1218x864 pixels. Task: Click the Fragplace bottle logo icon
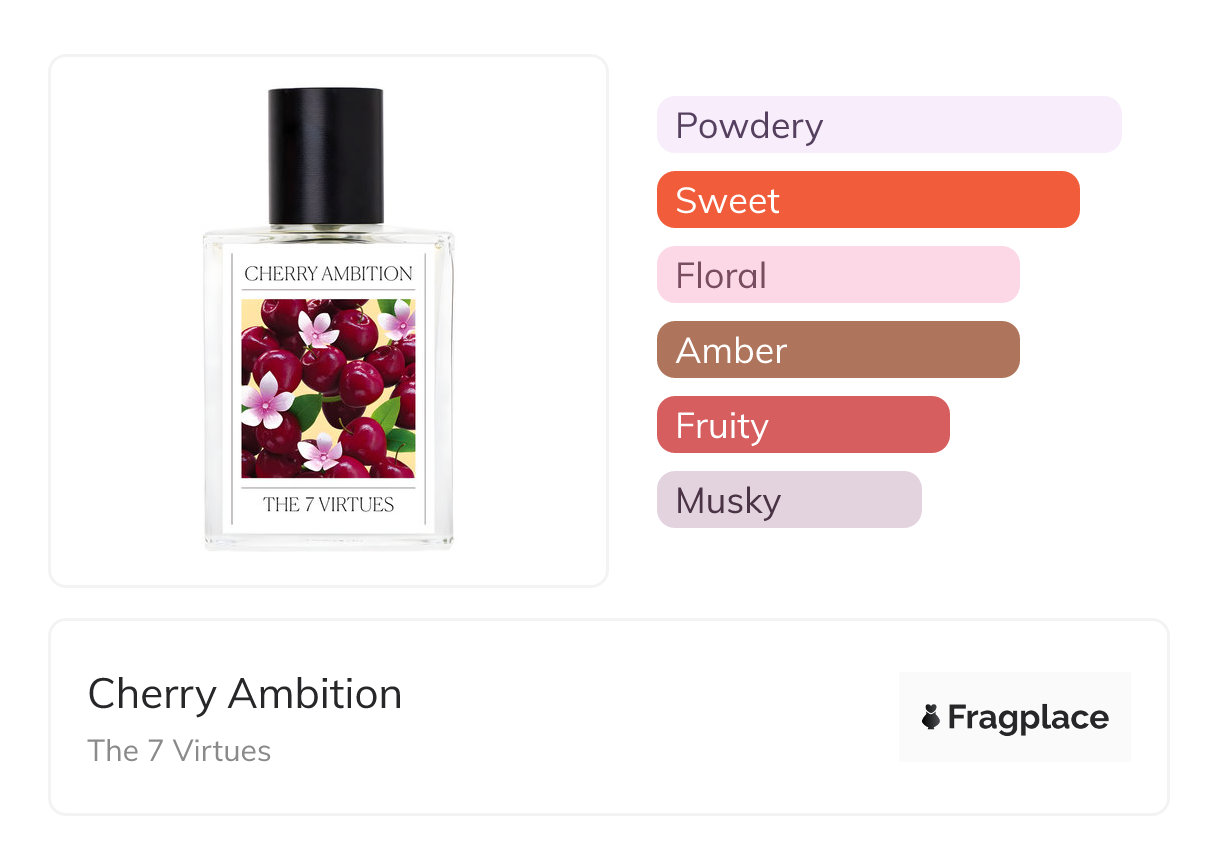pyautogui.click(x=931, y=717)
